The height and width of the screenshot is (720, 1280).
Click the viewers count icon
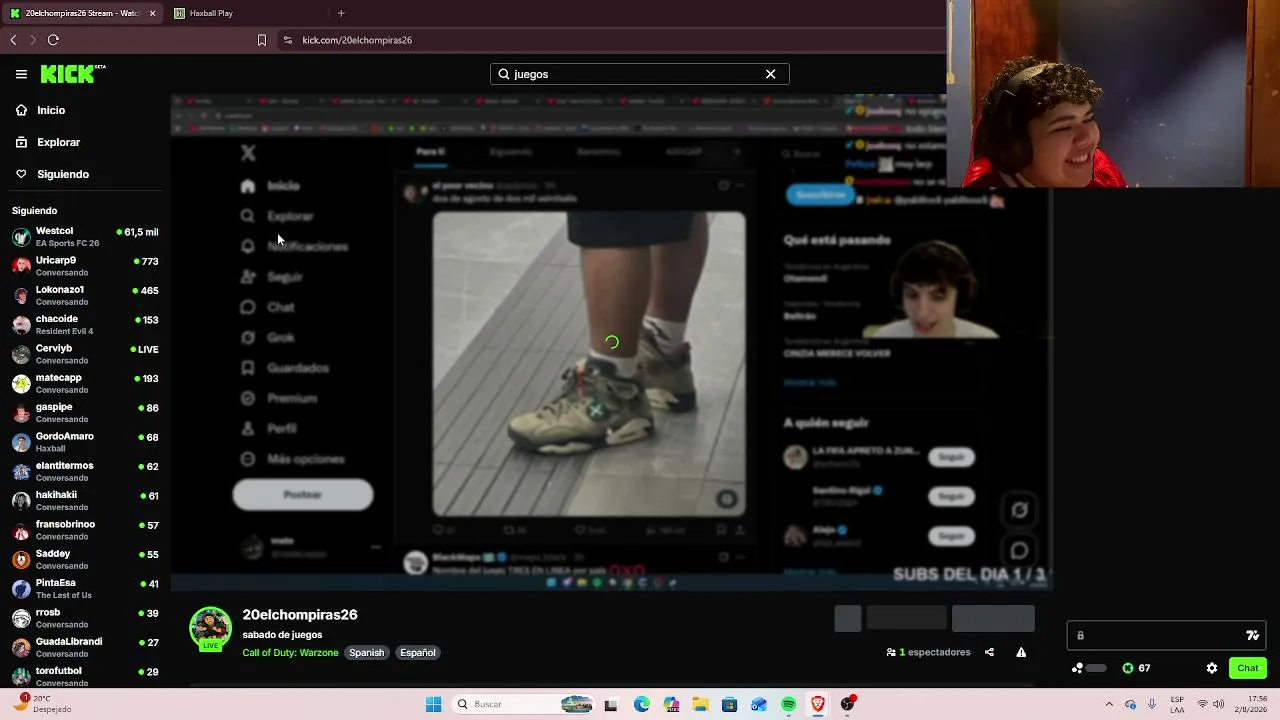pos(891,652)
